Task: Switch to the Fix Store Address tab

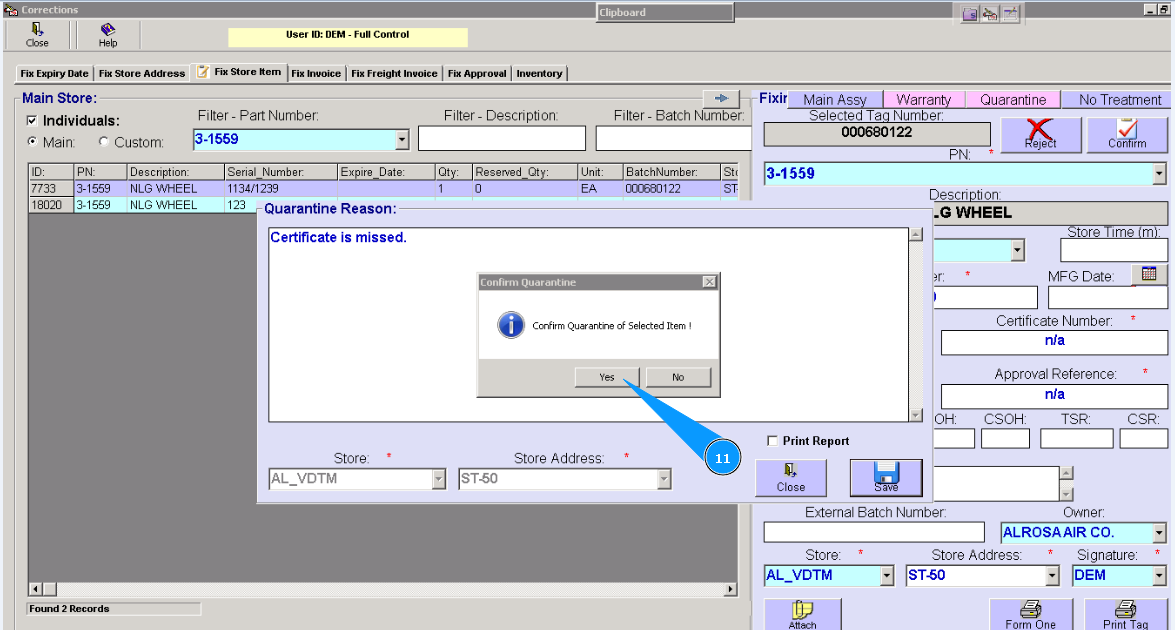Action: tap(142, 73)
